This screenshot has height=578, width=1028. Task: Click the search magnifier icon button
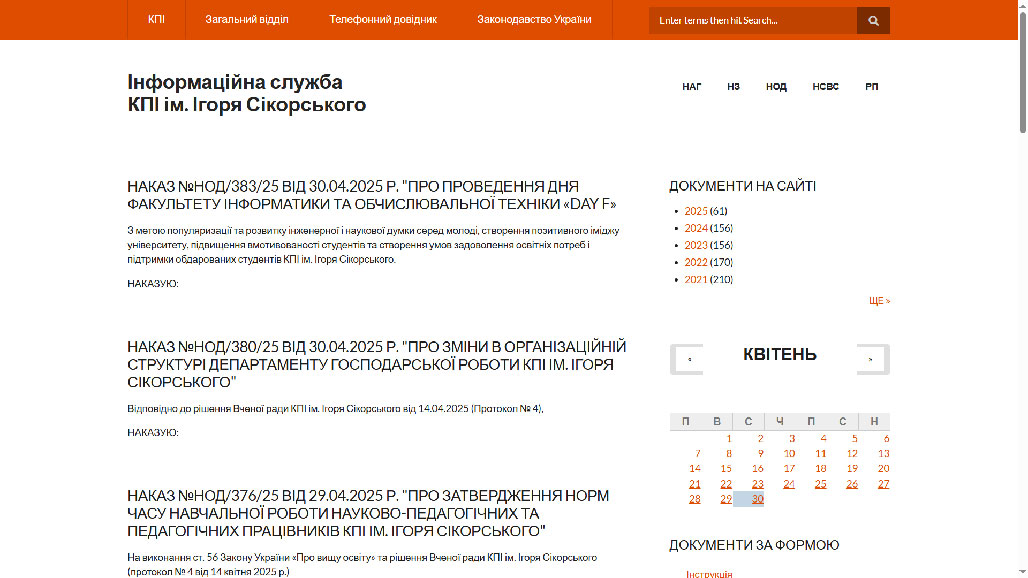[873, 20]
